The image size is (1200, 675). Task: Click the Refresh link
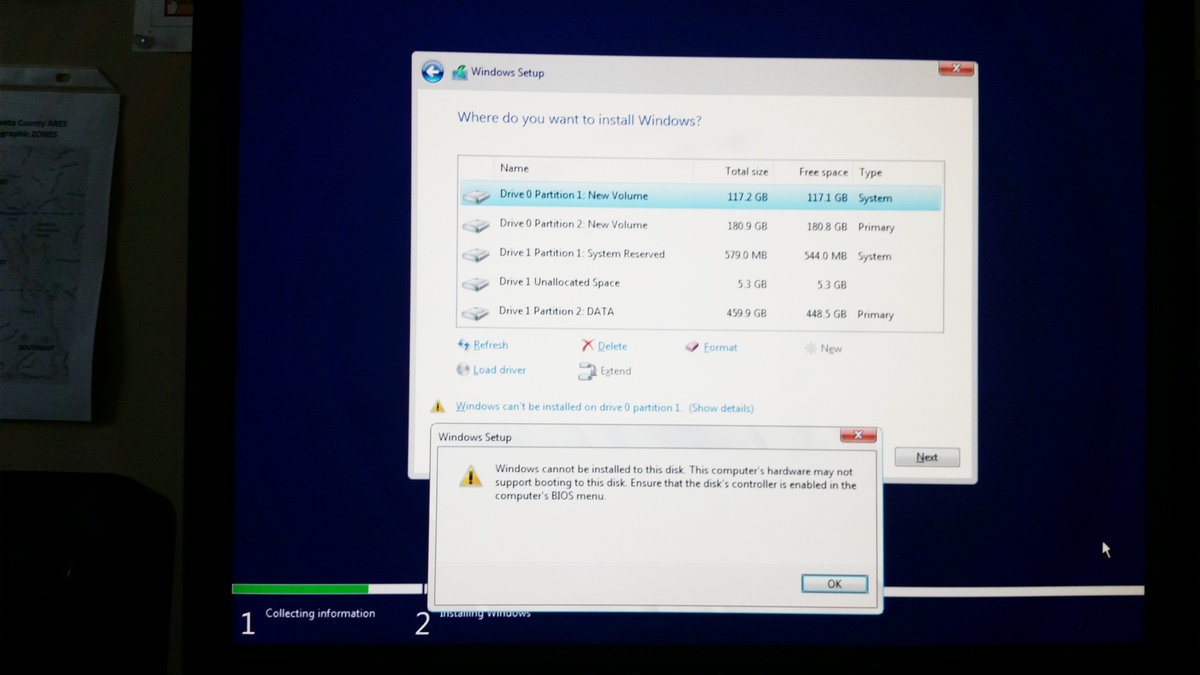(490, 345)
